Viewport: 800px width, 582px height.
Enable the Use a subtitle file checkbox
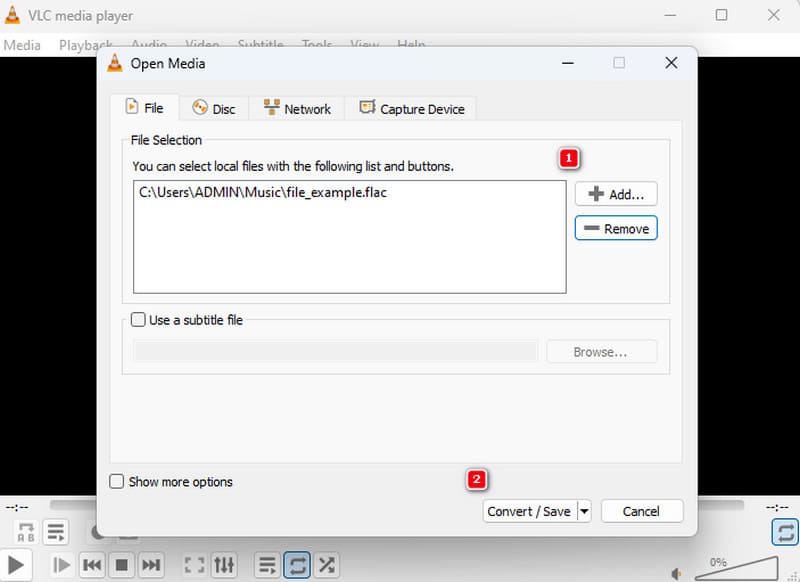click(137, 319)
